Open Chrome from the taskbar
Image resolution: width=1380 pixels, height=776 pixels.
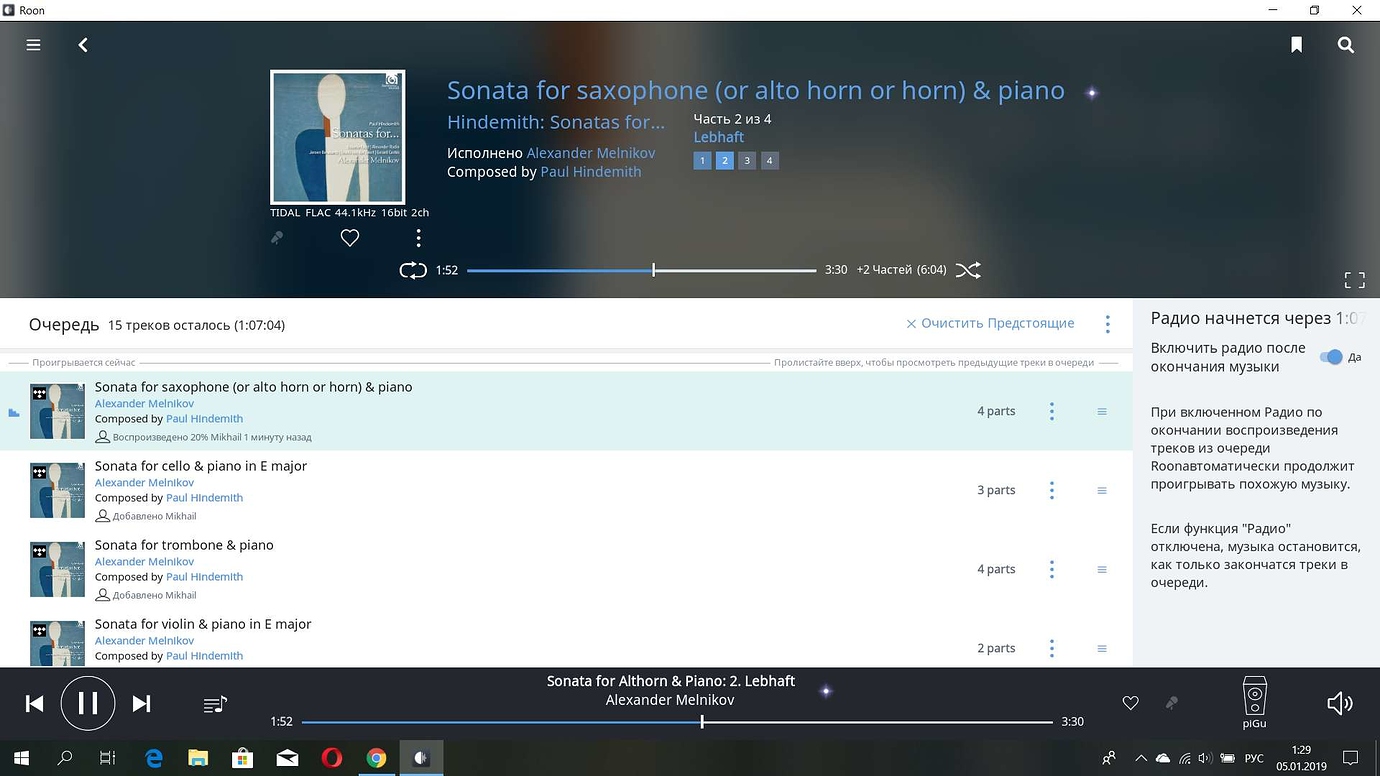point(376,758)
